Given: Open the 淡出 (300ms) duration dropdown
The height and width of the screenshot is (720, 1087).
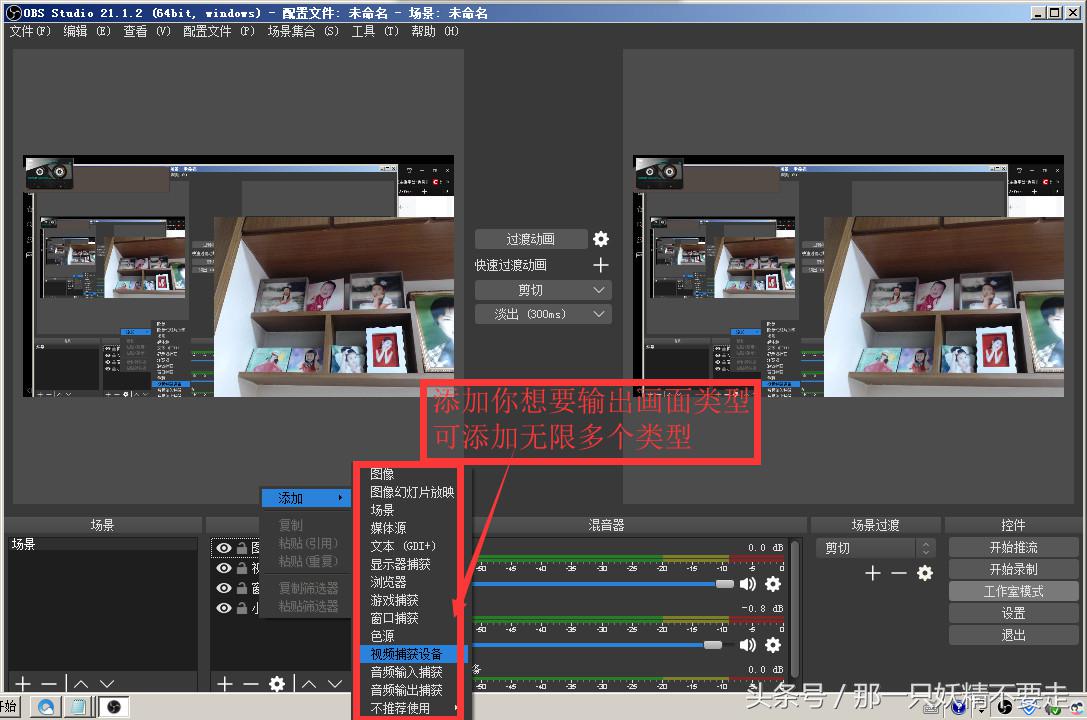Looking at the screenshot, I should [x=542, y=313].
